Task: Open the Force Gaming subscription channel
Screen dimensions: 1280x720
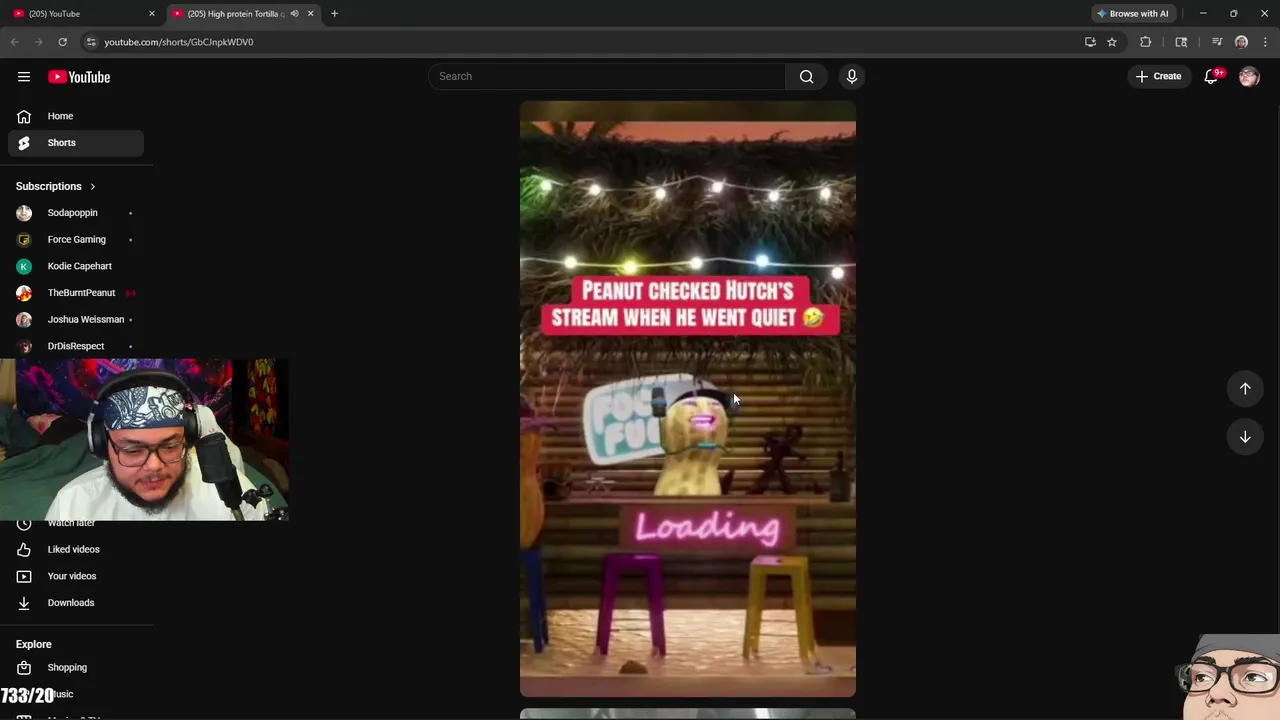Action: (76, 240)
